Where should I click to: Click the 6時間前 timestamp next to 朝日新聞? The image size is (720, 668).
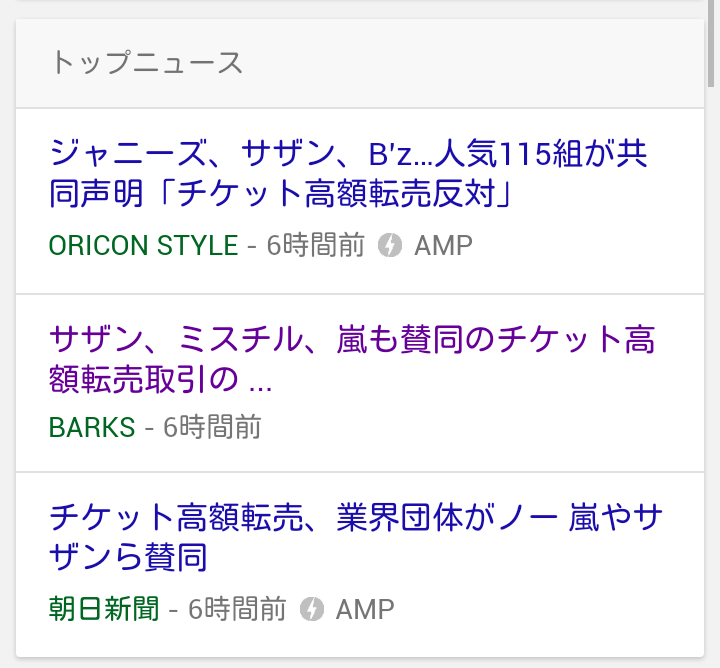click(x=237, y=608)
